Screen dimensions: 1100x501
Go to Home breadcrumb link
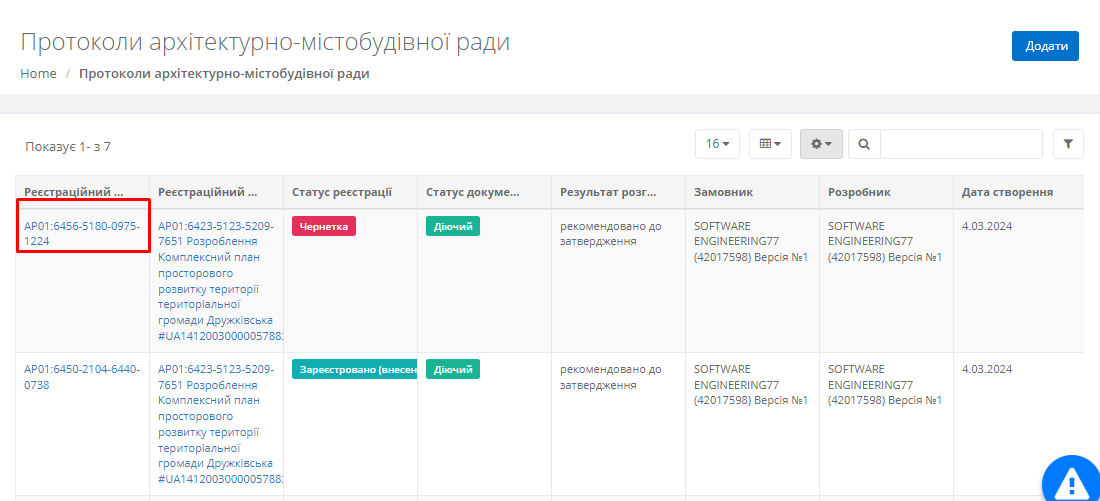tap(38, 73)
